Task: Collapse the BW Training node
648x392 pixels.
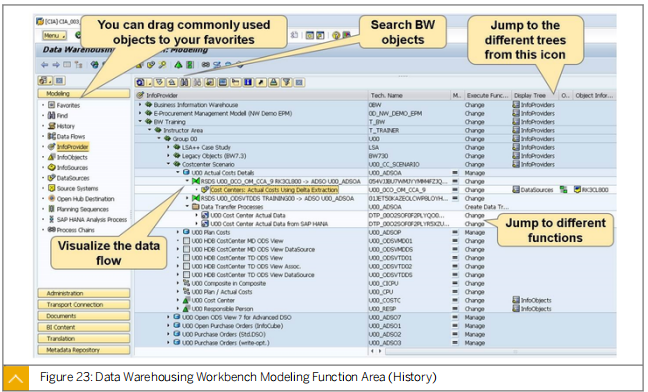Action: coord(140,122)
